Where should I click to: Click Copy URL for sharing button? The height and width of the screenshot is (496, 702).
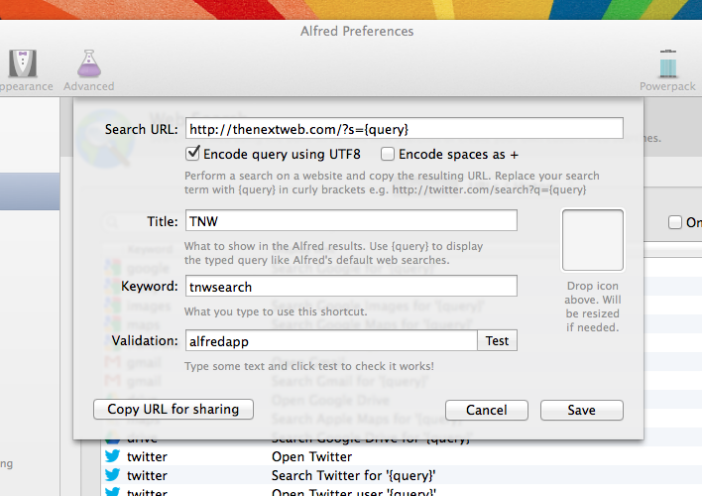coord(173,409)
